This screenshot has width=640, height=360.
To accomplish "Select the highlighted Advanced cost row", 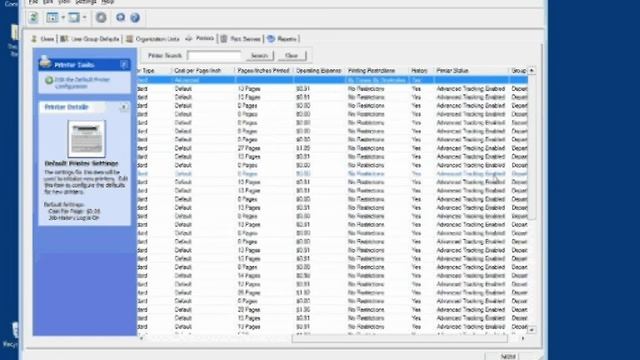I will click(x=333, y=80).
